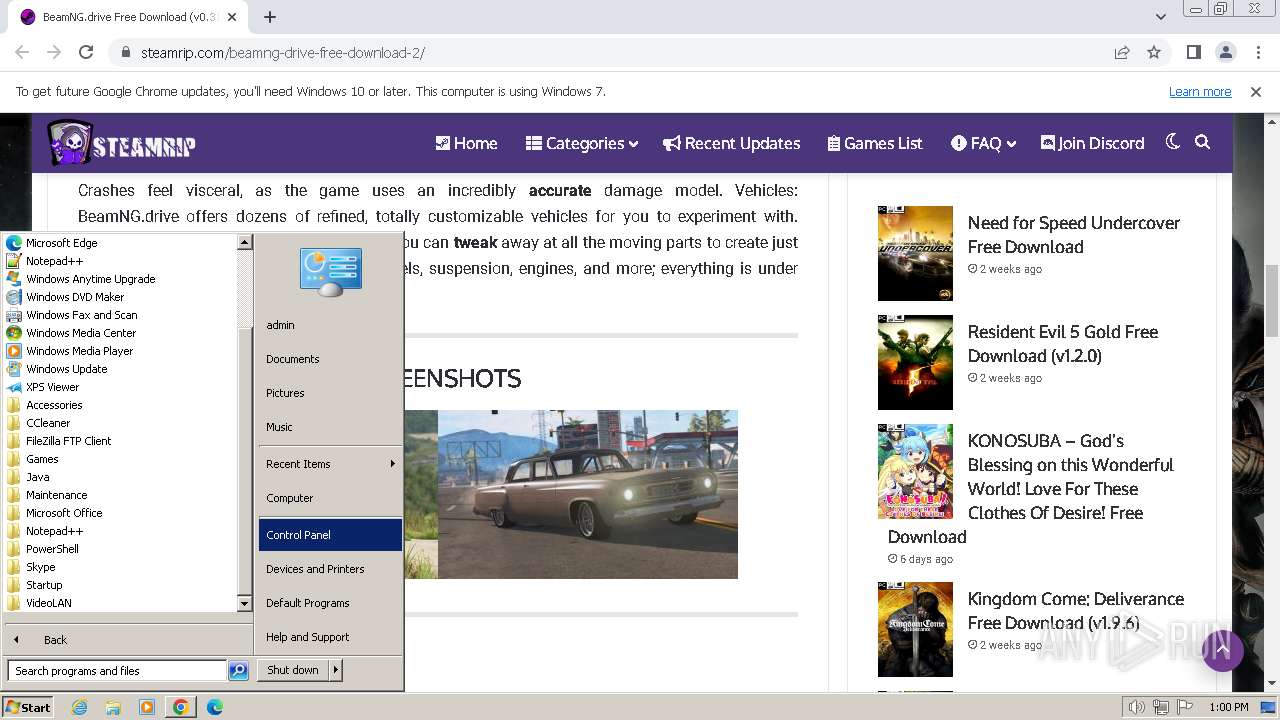Launch Notepad++ program entry with icon
Screen dimensions: 1280x720
click(54, 261)
